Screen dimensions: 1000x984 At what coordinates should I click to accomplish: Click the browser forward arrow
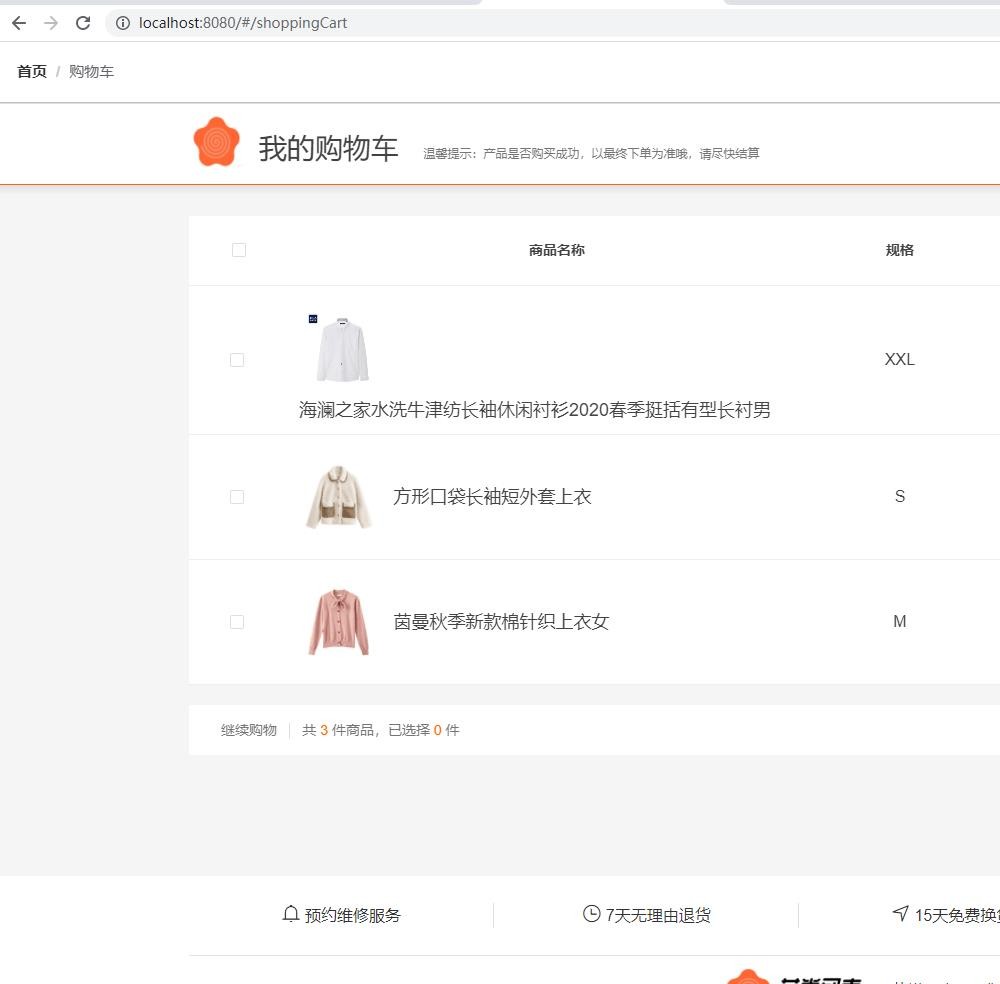[x=51, y=23]
